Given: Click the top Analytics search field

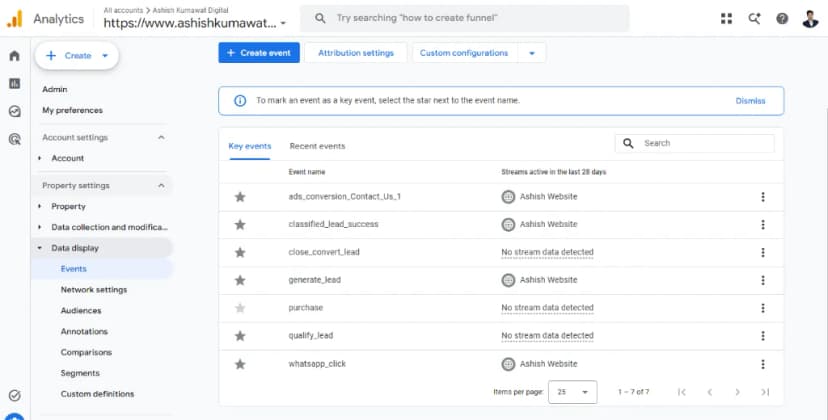Looking at the screenshot, I should pos(465,18).
